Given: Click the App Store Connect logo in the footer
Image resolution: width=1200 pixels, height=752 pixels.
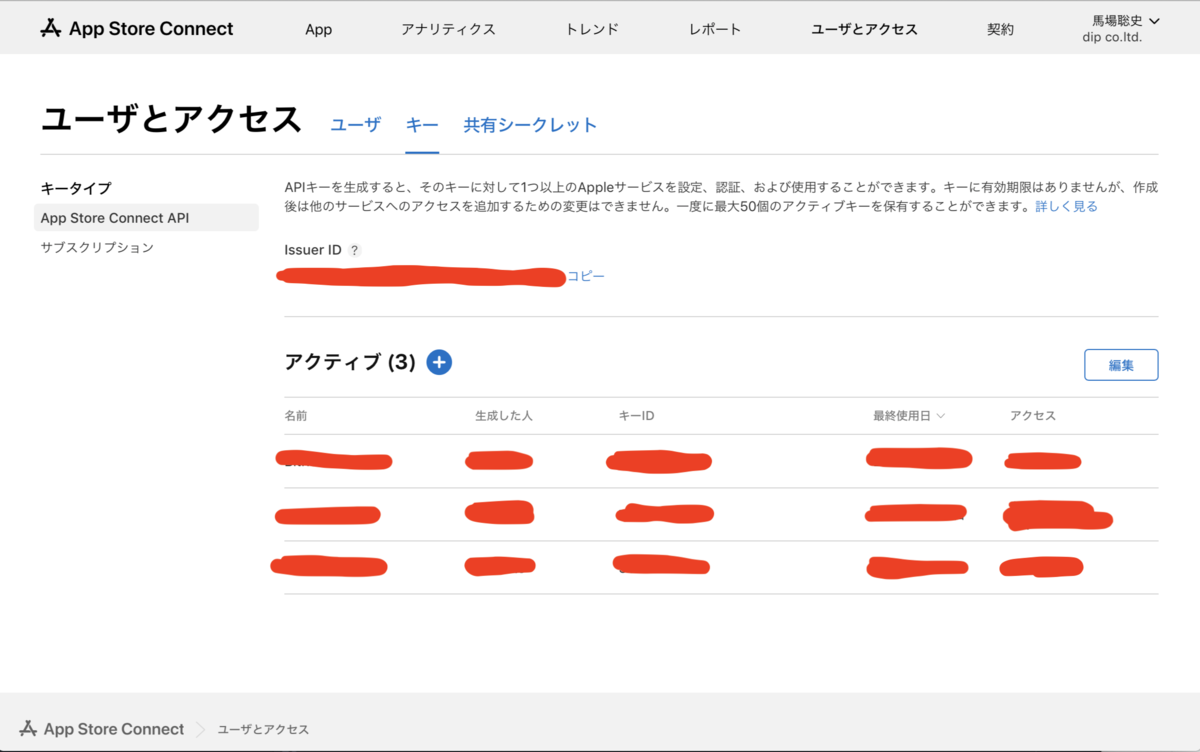Looking at the screenshot, I should [102, 729].
